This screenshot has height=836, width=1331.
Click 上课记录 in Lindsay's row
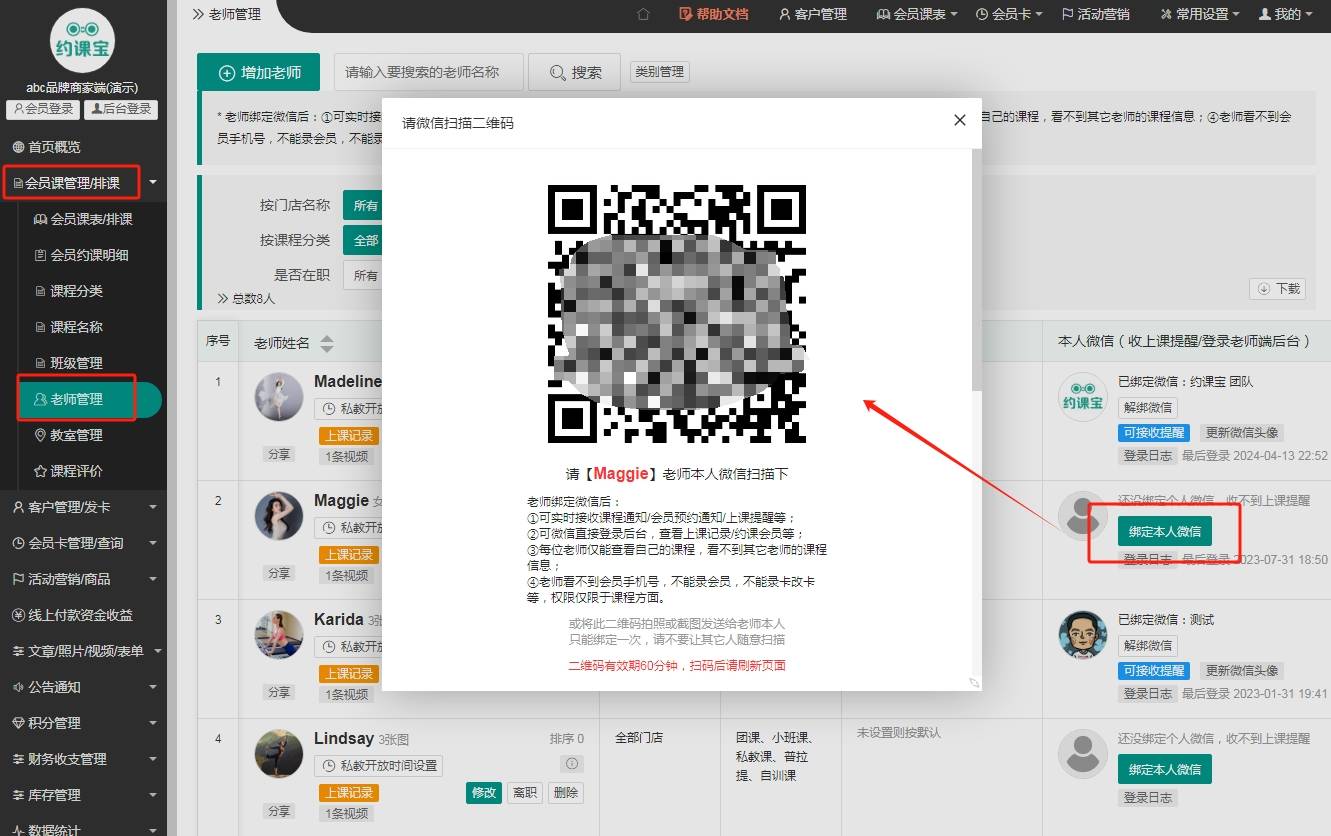[x=348, y=792]
